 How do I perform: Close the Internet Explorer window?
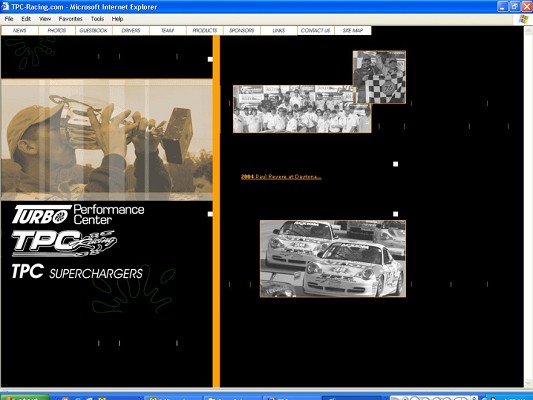(x=527, y=6)
